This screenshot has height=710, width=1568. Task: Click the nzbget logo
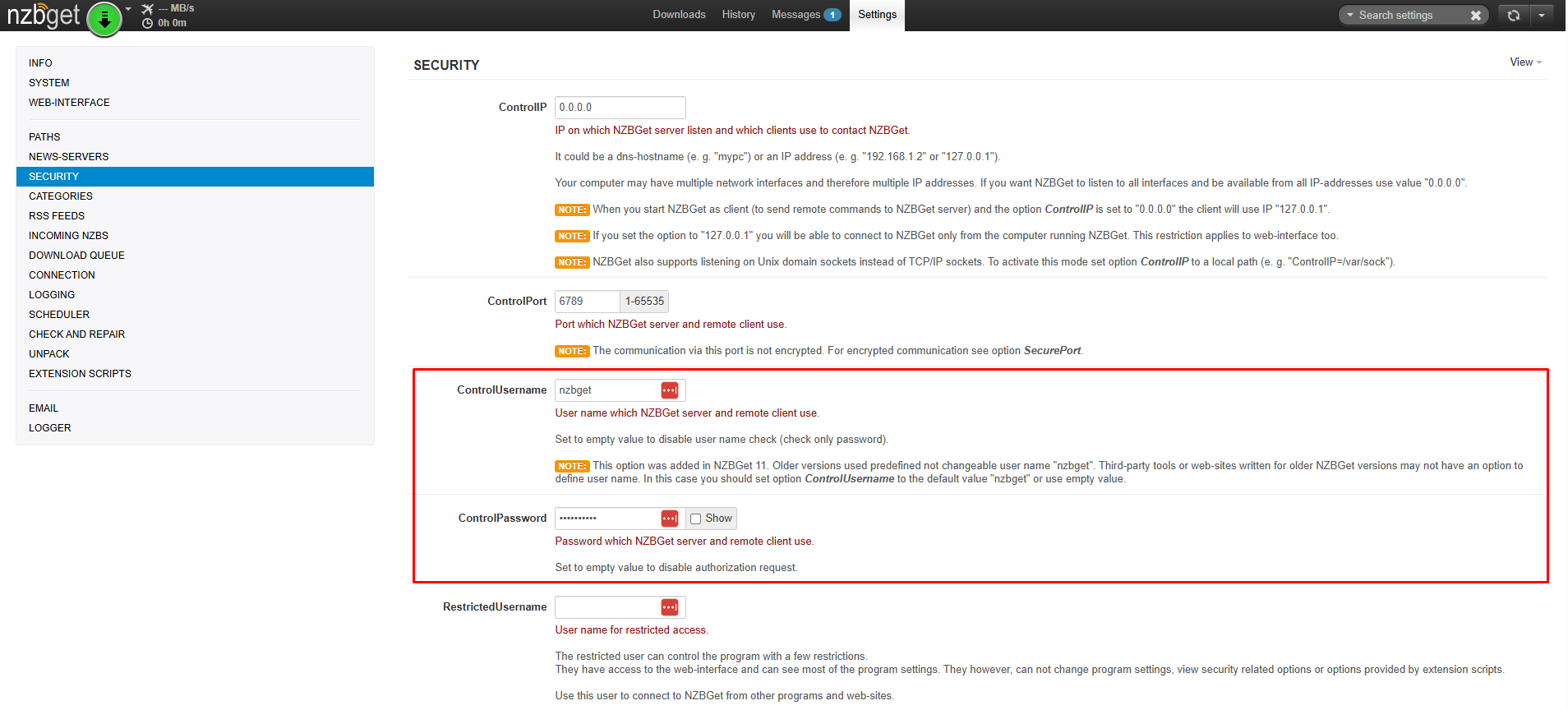click(44, 16)
